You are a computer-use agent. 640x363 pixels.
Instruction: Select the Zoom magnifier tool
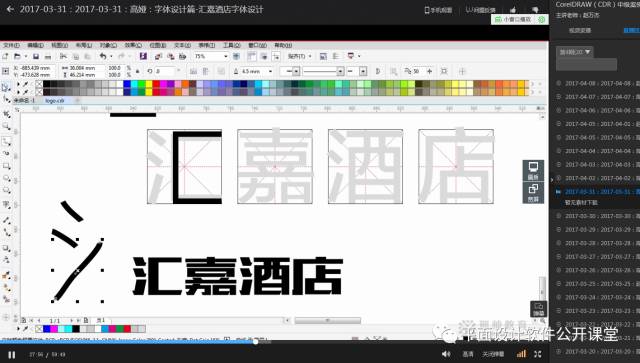pyautogui.click(x=6, y=127)
